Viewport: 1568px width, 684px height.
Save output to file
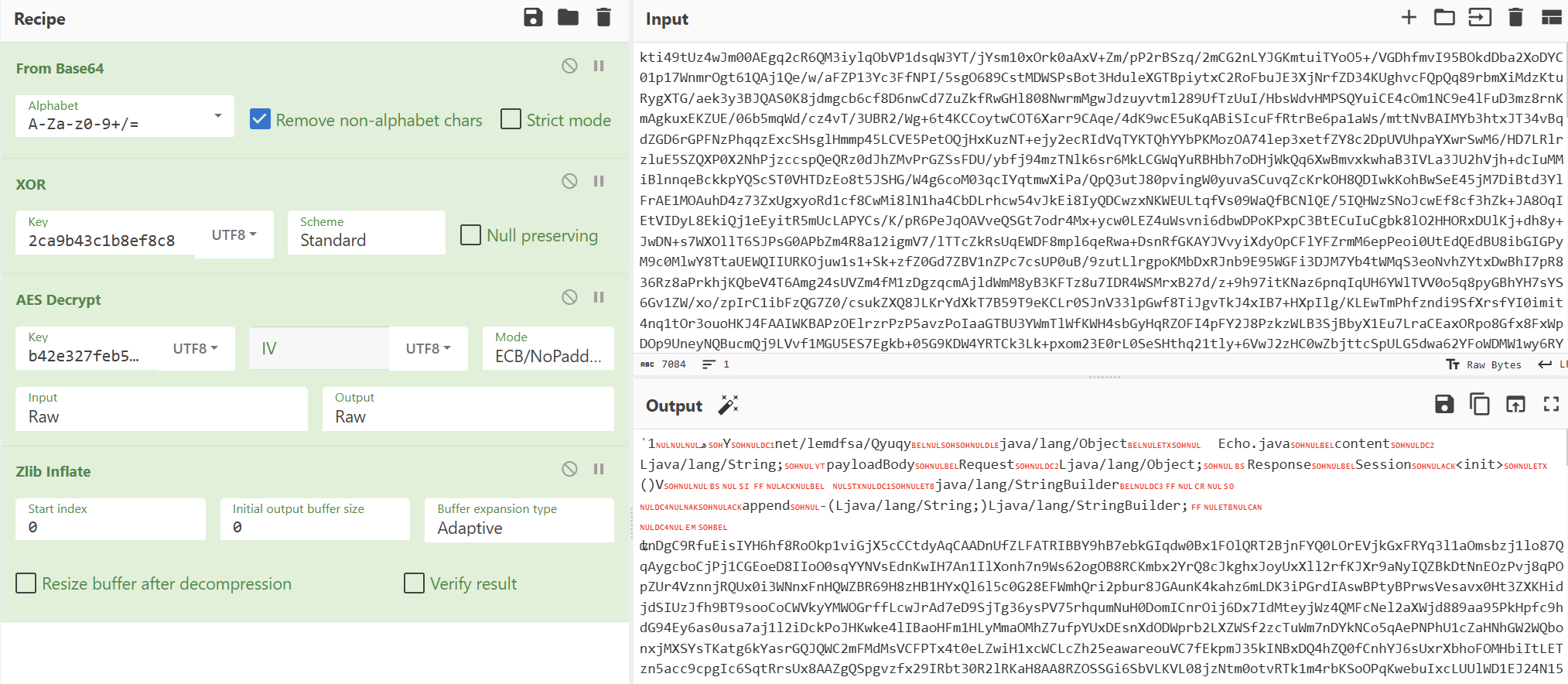1444,404
